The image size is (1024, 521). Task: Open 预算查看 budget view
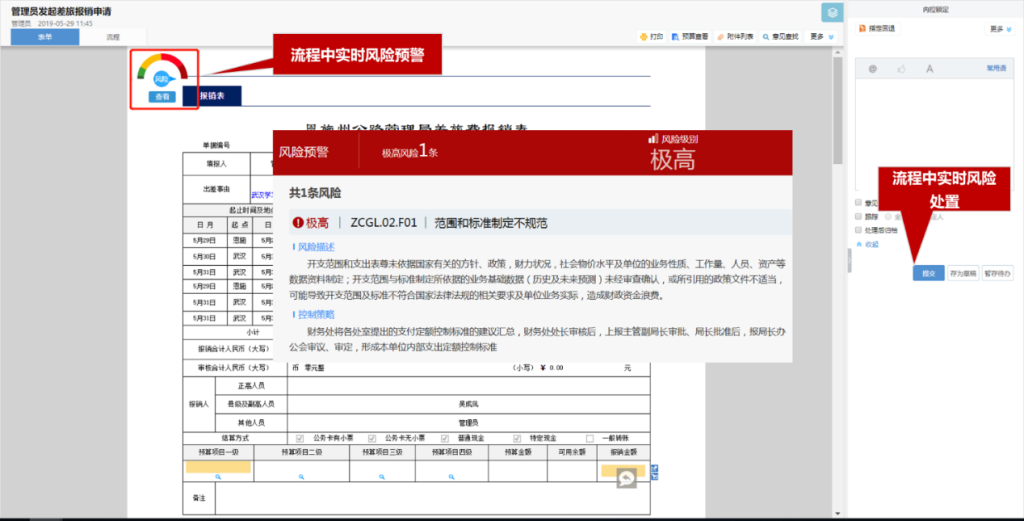click(689, 37)
